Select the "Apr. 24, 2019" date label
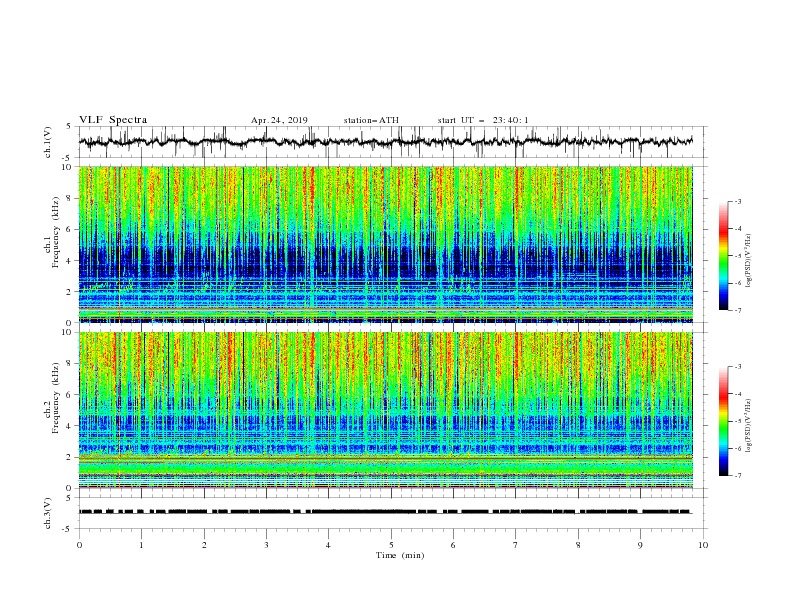This screenshot has height=612, width=792. 279,120
